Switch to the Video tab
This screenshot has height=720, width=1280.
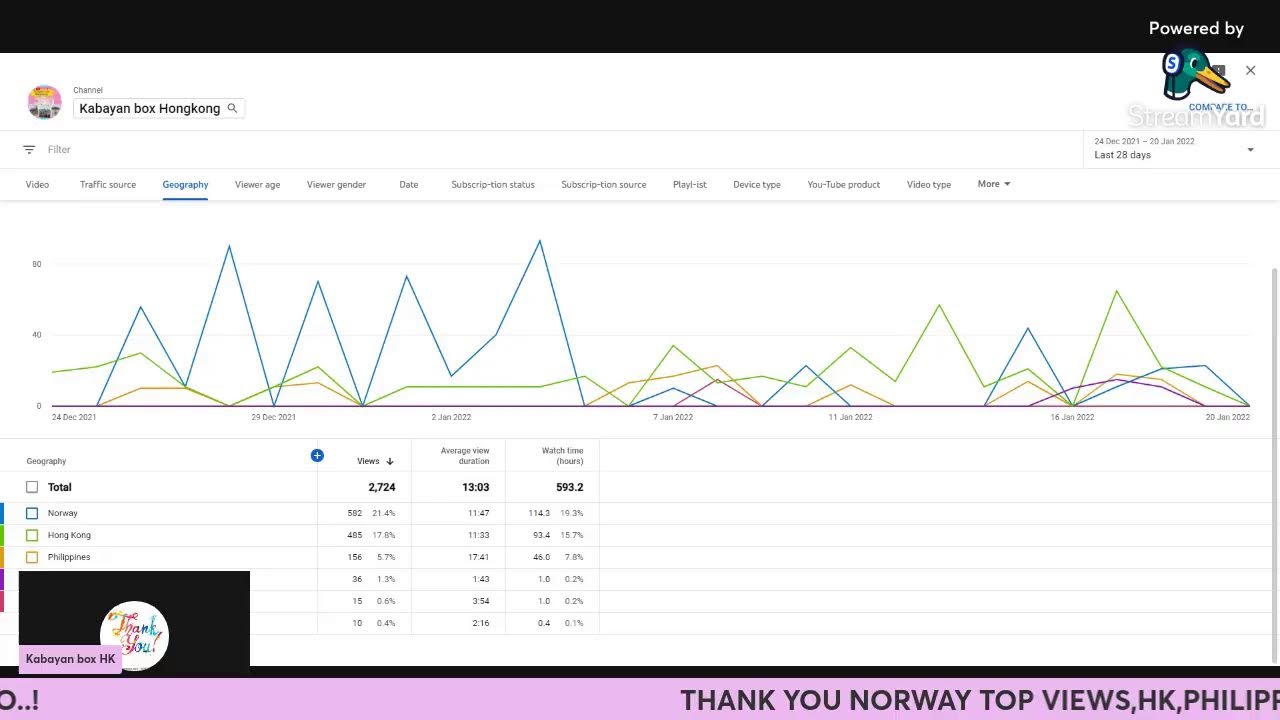[37, 185]
